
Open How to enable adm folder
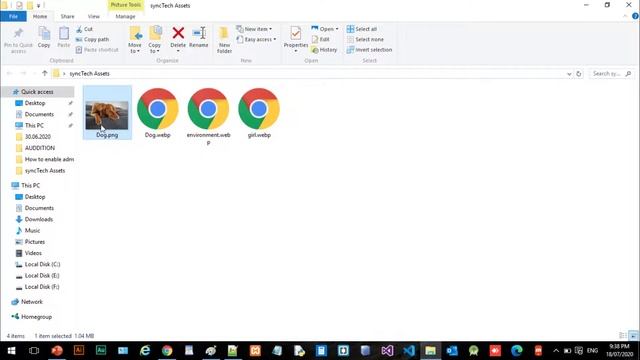pos(49,159)
